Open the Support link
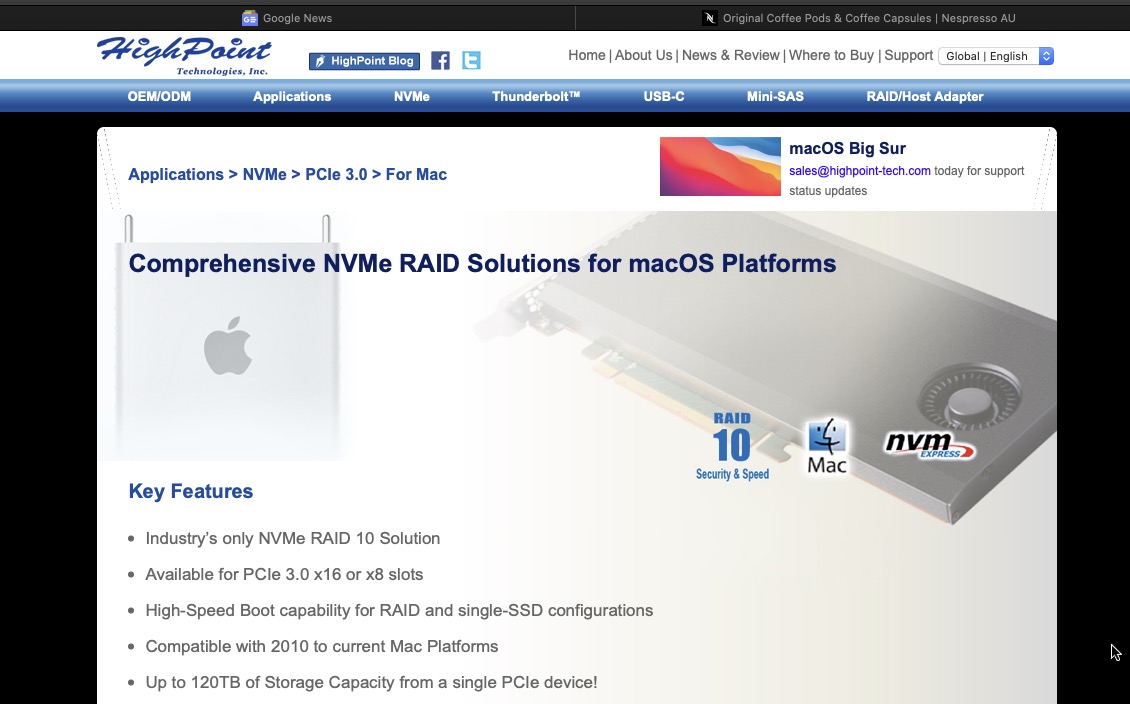Viewport: 1130px width, 704px height. [909, 55]
